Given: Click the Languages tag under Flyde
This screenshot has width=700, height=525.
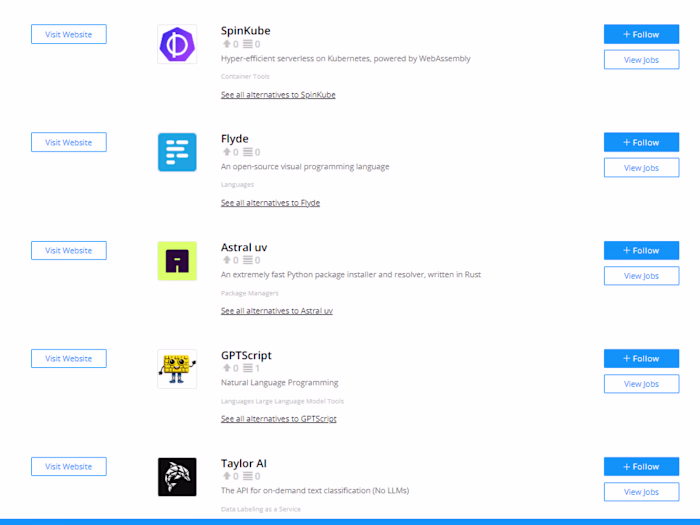Looking at the screenshot, I should coord(237,184).
